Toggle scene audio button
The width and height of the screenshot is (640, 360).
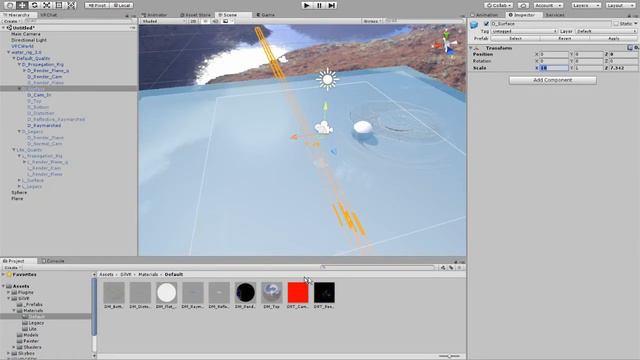pyautogui.click(x=216, y=21)
